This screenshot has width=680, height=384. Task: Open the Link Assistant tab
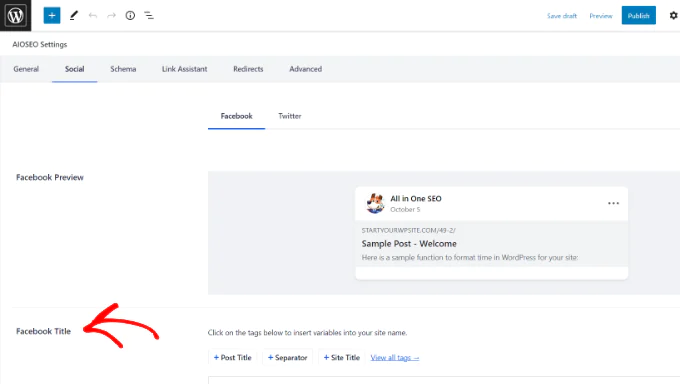click(184, 69)
